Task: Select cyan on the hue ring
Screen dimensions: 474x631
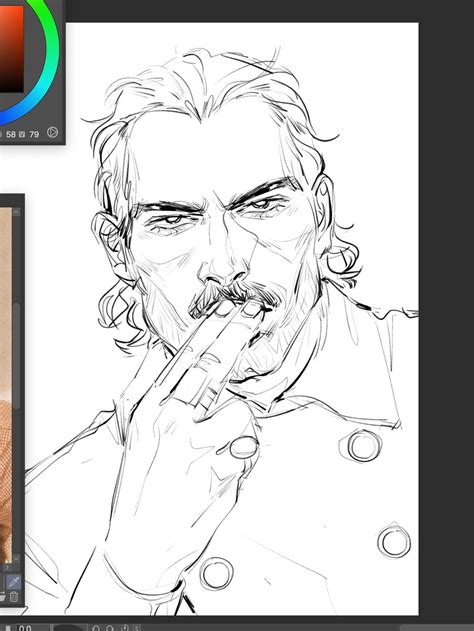Action: coord(45,85)
